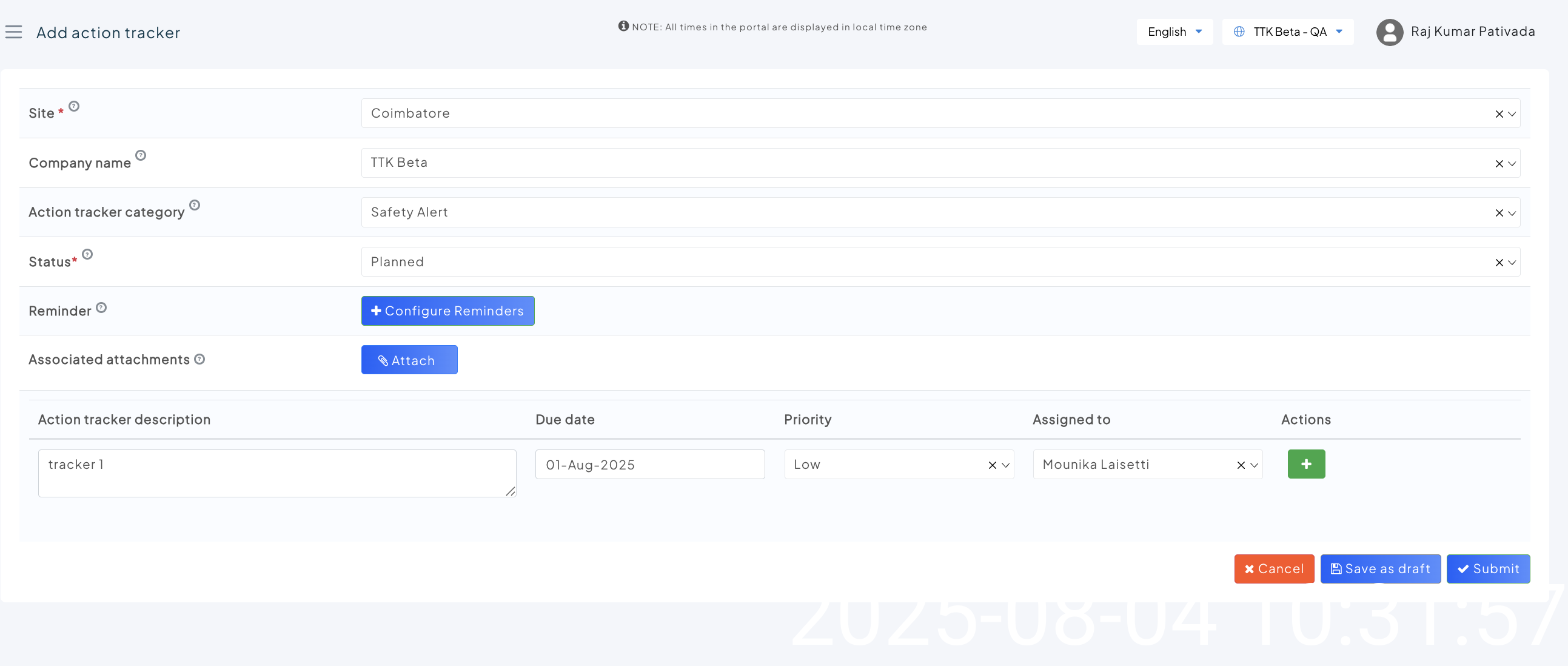This screenshot has height=666, width=1568.
Task: Open the English language dropdown
Action: pos(1174,32)
